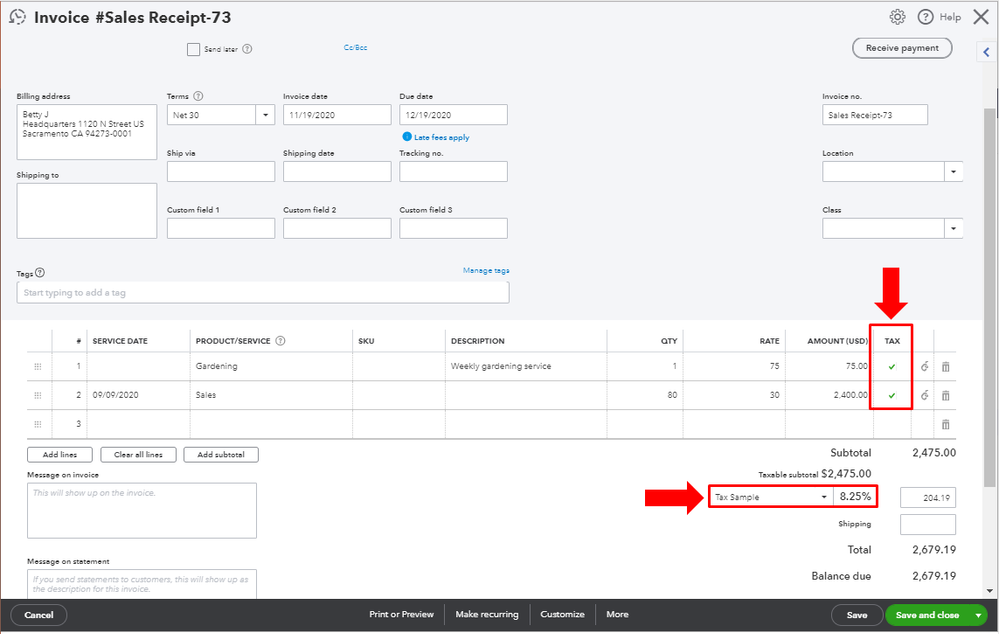Delete the Sales line with trash icon

click(x=945, y=395)
